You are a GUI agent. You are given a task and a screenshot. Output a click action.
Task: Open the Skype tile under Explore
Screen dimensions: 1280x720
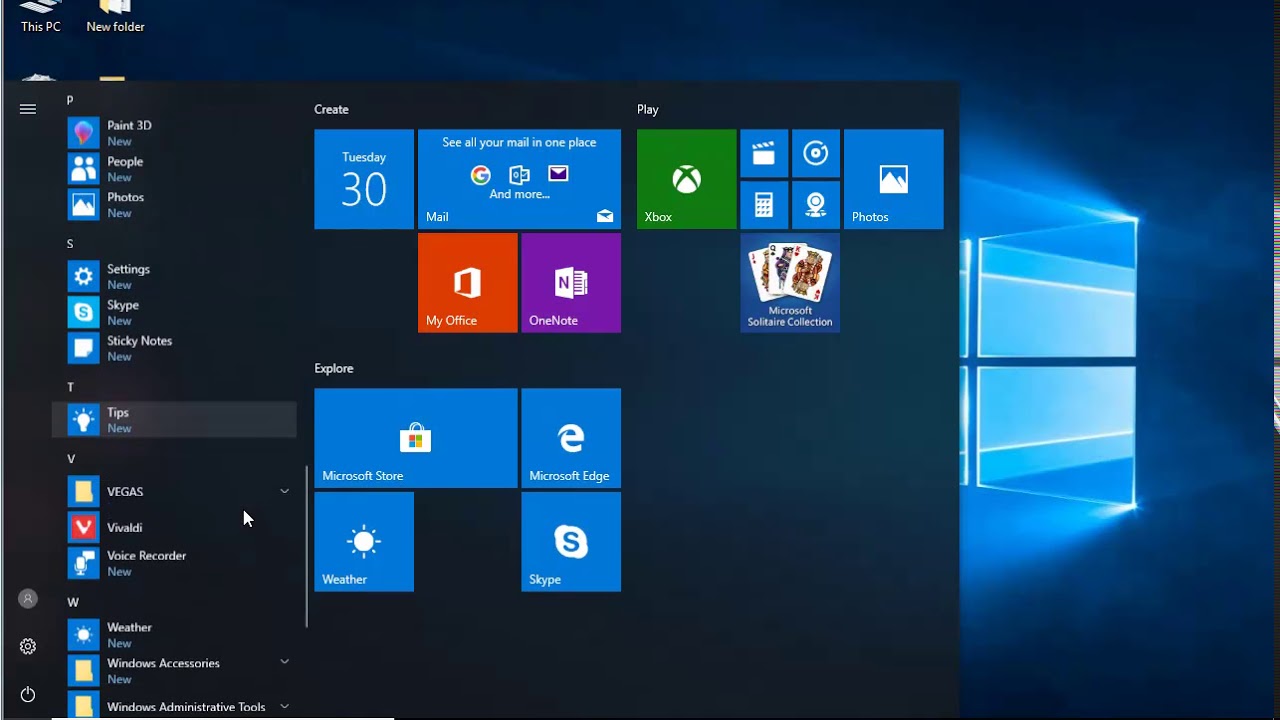coord(571,541)
